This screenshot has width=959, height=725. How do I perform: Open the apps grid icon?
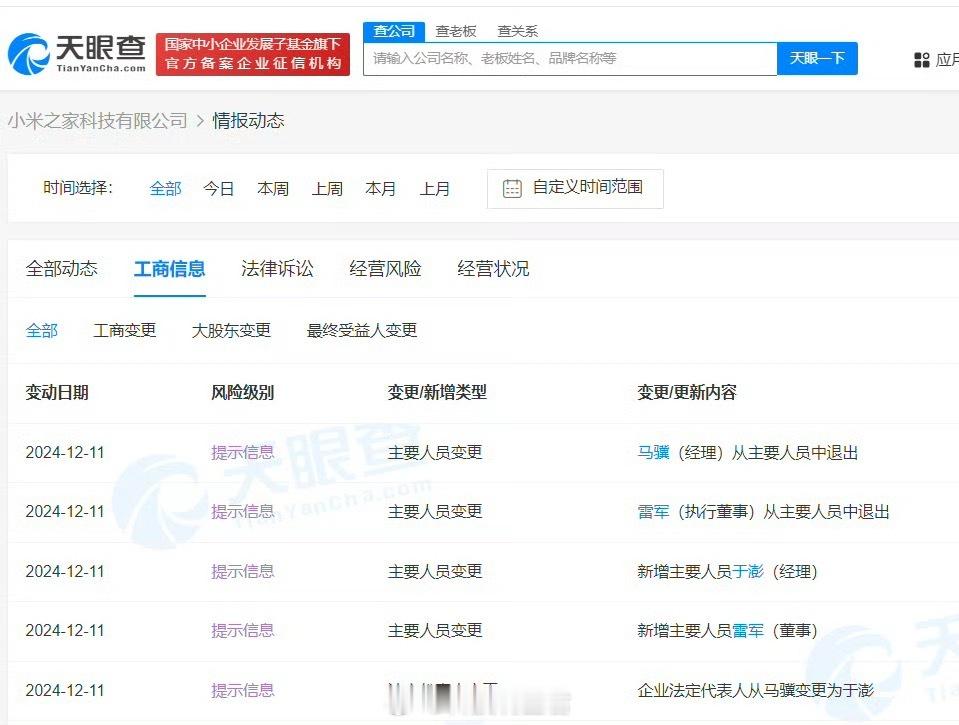coord(921,59)
